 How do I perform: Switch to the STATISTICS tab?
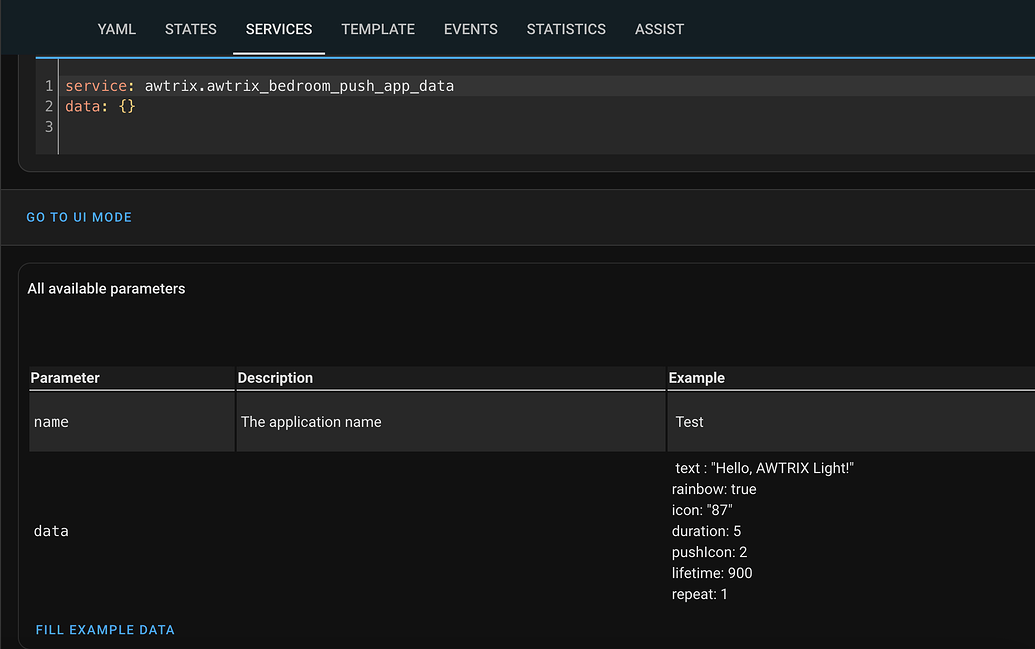point(566,29)
